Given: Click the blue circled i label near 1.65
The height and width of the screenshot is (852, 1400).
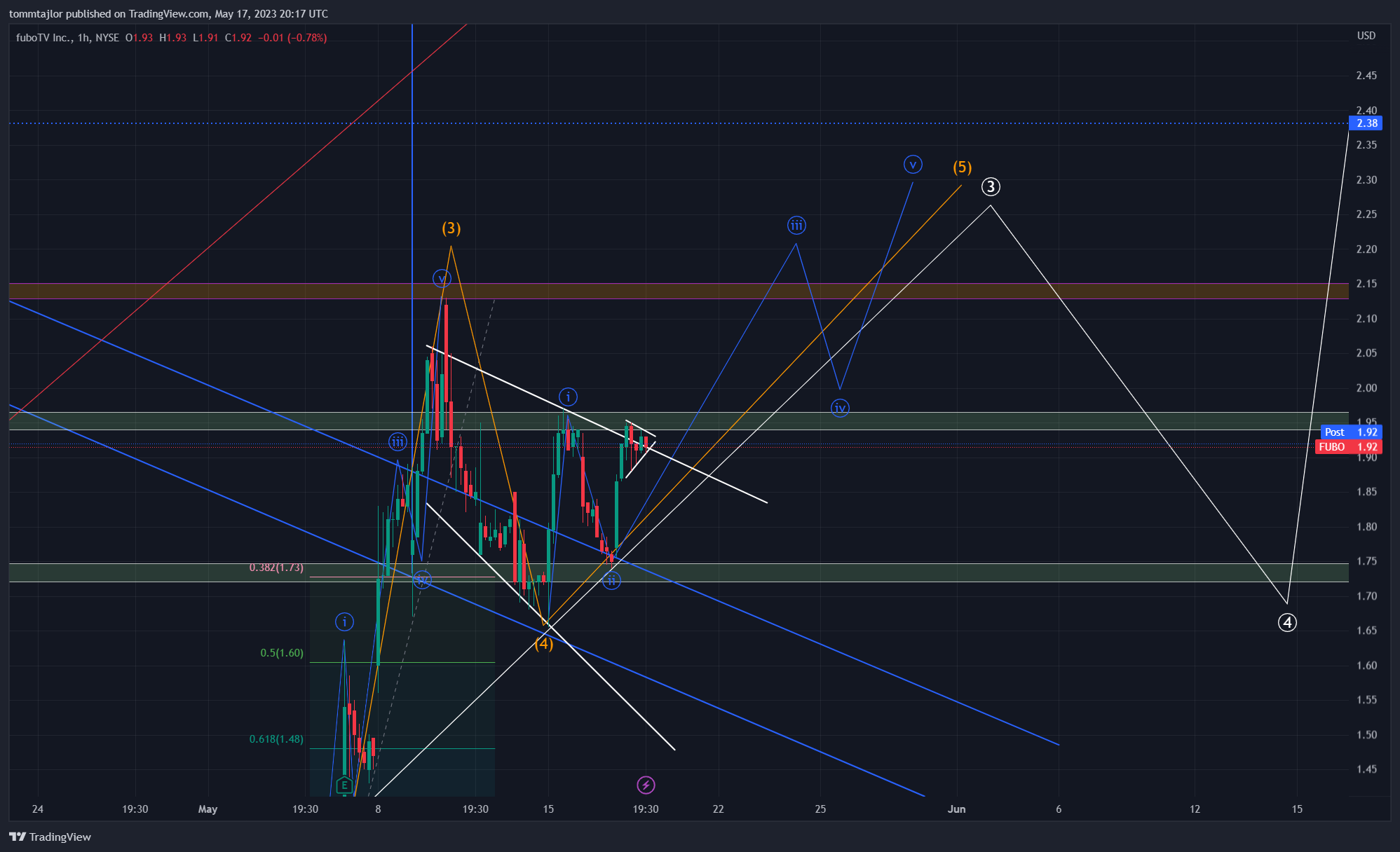Looking at the screenshot, I should 344,621.
